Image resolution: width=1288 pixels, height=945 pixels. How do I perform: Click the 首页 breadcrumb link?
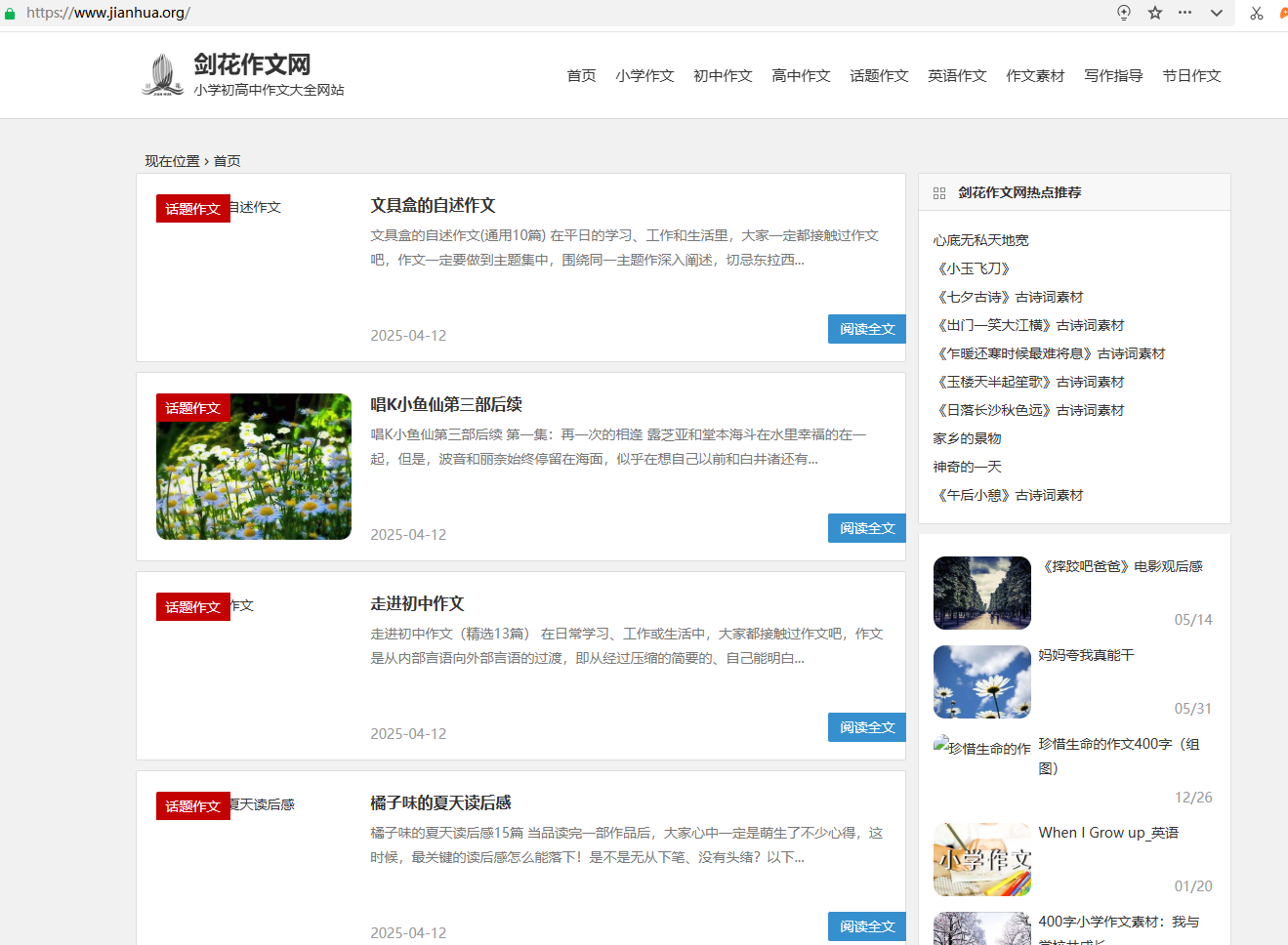point(228,161)
